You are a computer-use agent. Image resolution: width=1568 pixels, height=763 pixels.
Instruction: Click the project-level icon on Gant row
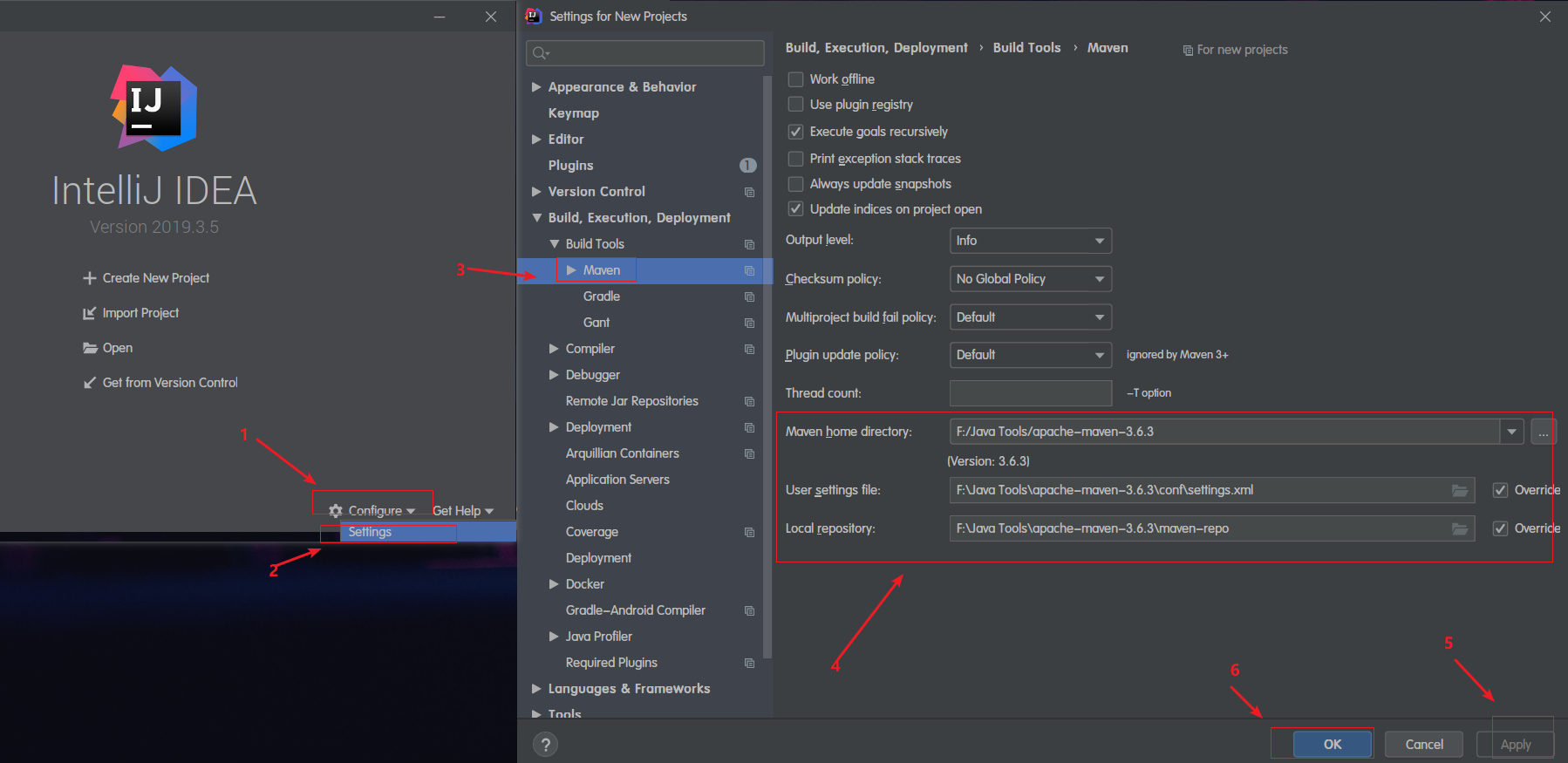[749, 323]
